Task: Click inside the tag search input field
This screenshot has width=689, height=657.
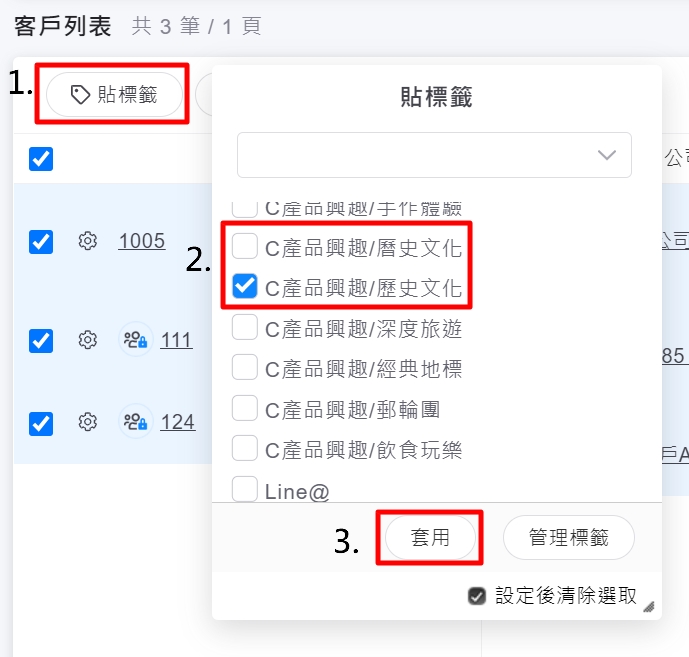Action: tap(434, 155)
